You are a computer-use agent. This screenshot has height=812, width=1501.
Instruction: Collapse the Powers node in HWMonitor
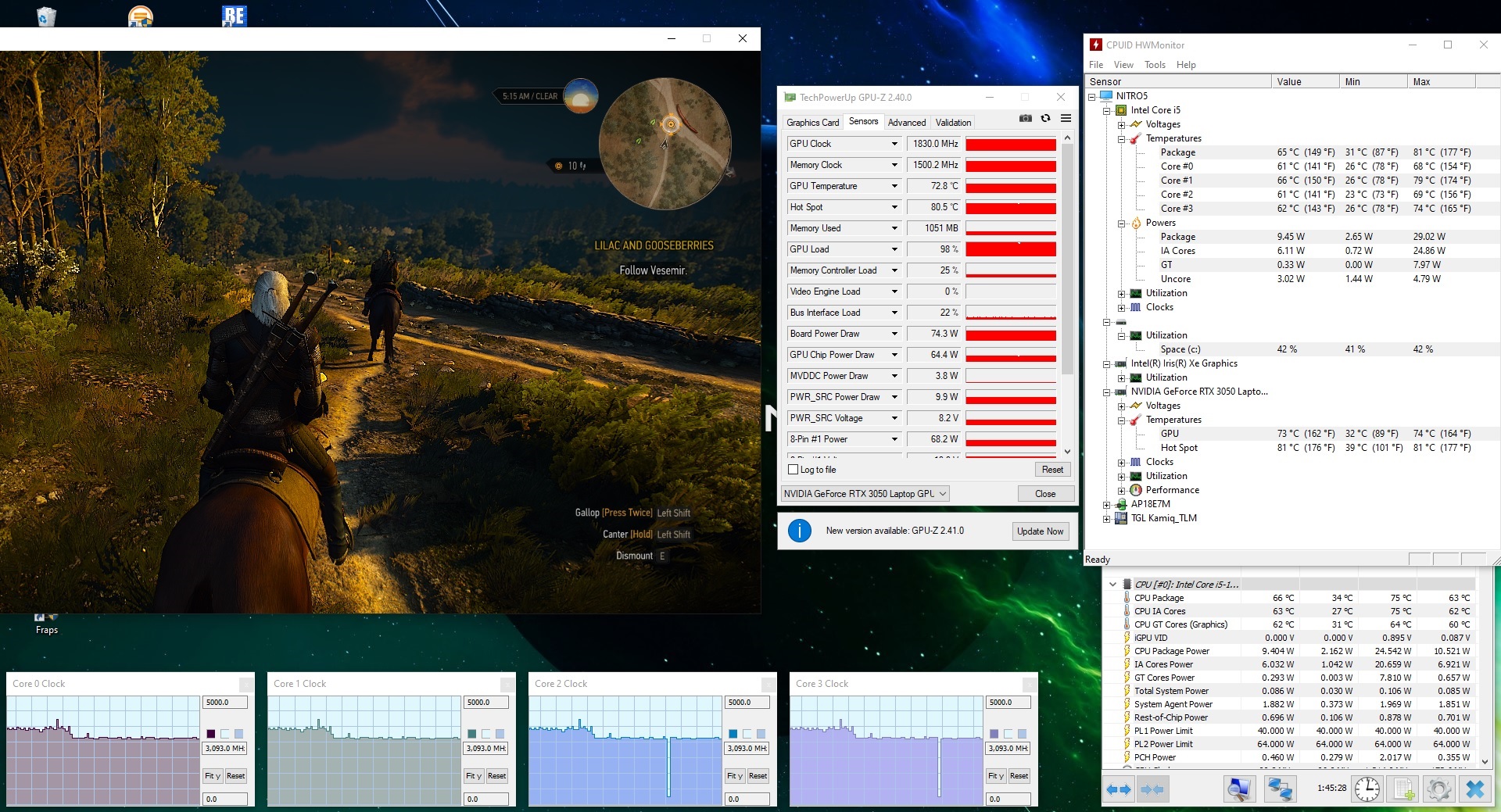(x=1121, y=224)
